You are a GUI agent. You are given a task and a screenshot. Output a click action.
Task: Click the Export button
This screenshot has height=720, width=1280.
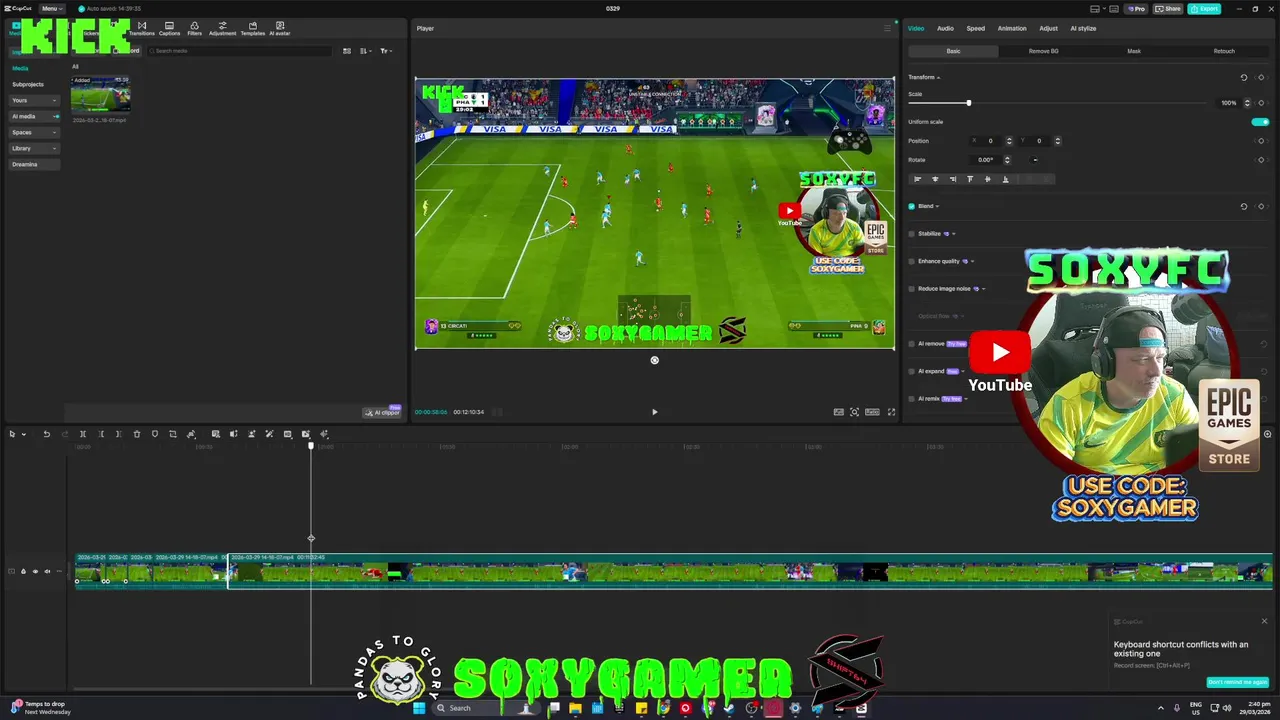(1204, 9)
